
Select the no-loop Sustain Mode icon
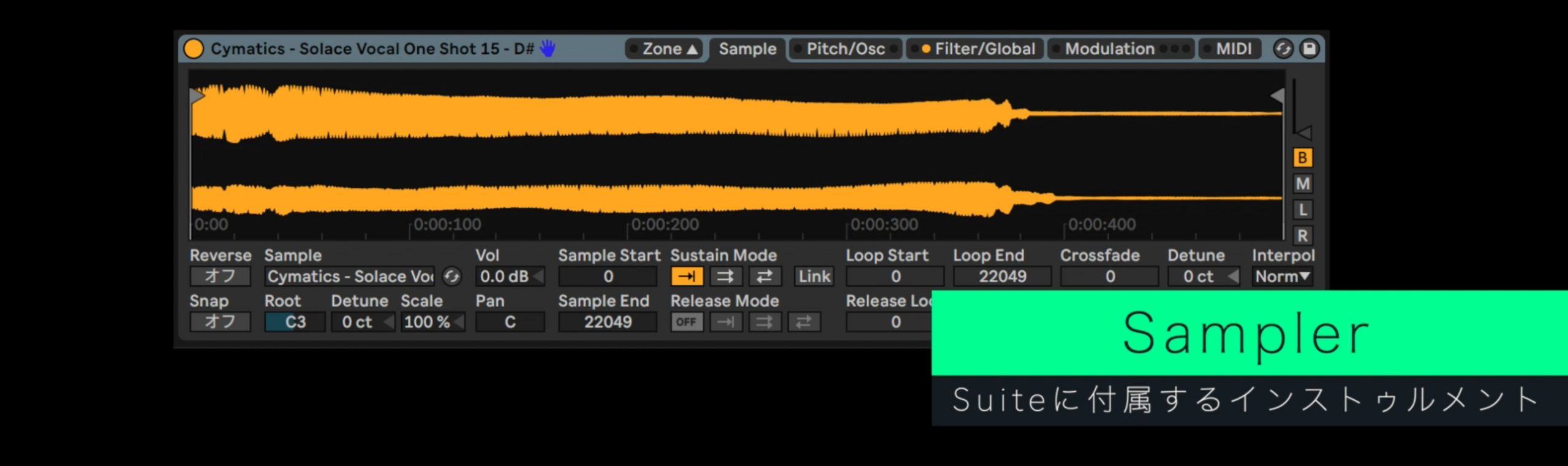point(687,277)
